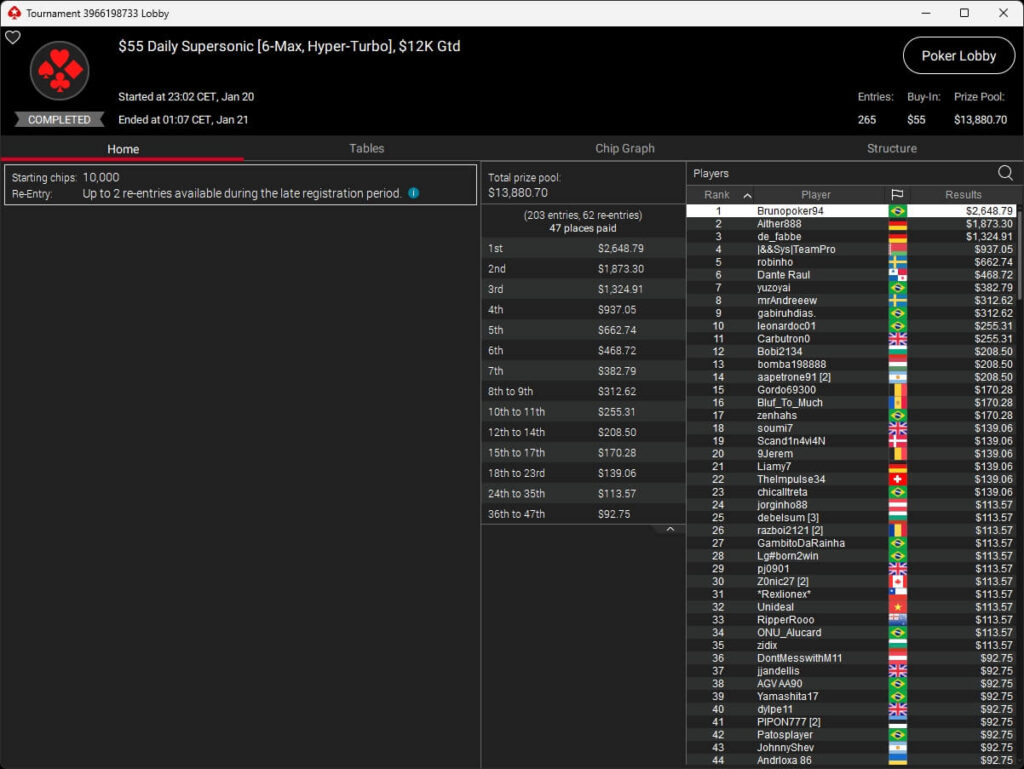Click Brunopoker94's Brazil flag
1024x769 pixels.
[896, 211]
